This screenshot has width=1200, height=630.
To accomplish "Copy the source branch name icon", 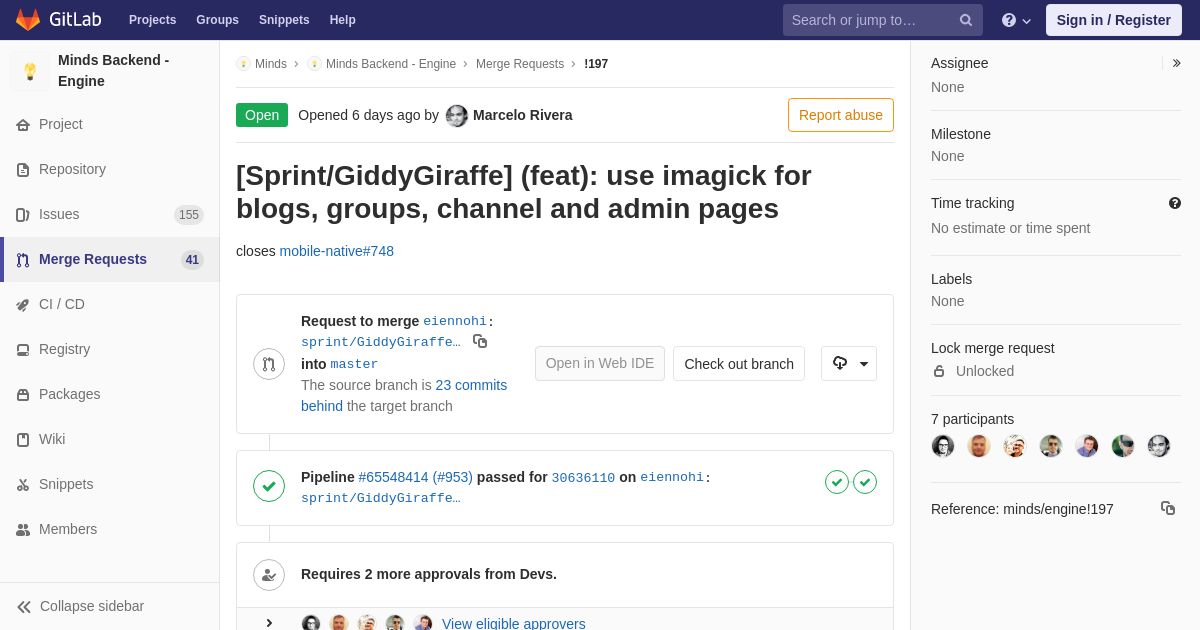I will coord(480,342).
